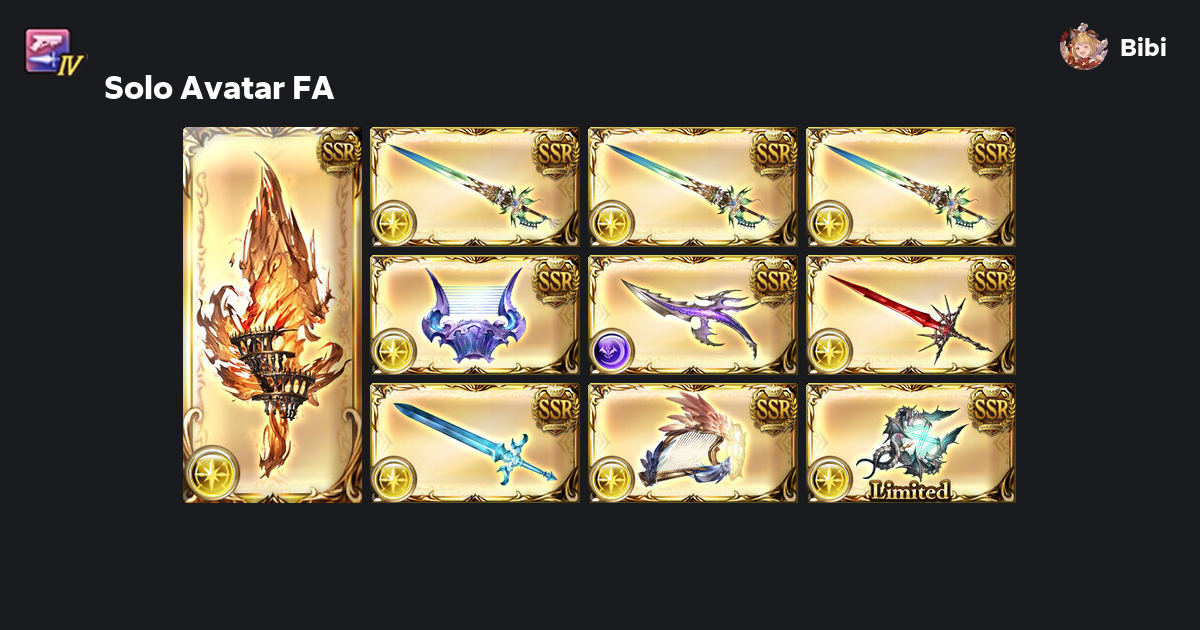1200x630 pixels.
Task: Click the light element icon on mainhand
Action: 213,473
